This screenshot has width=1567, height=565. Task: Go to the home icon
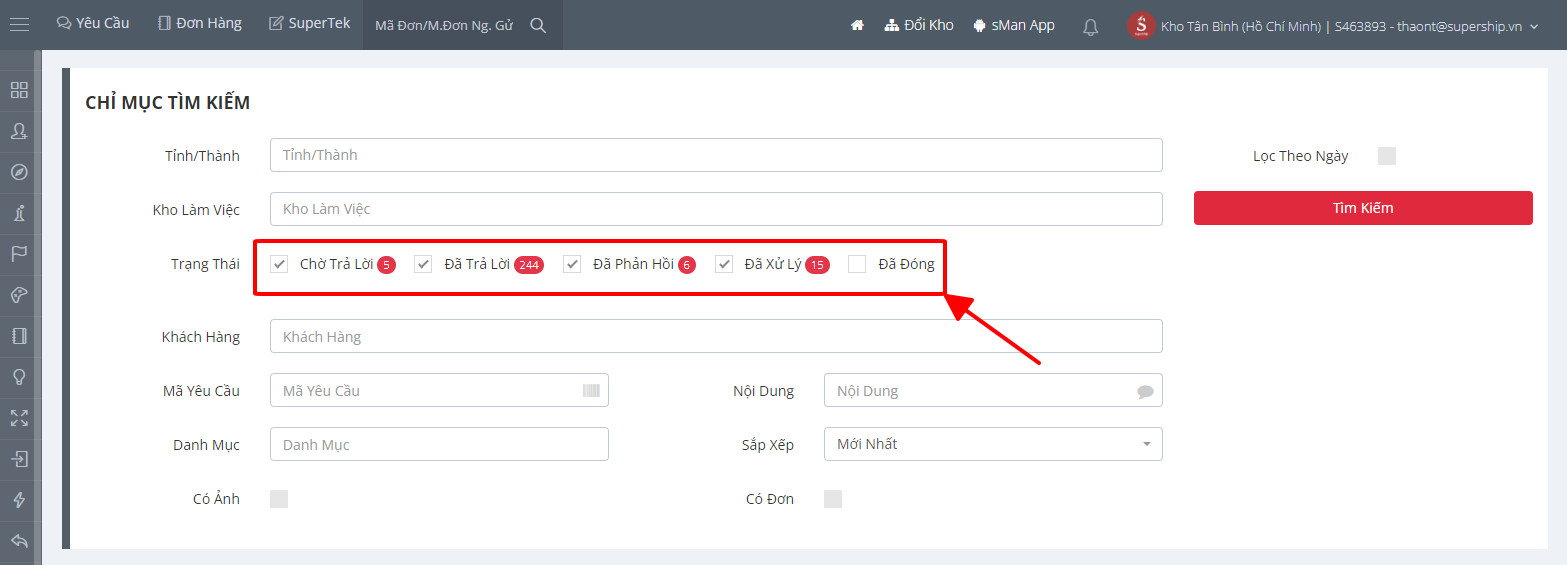pos(857,25)
